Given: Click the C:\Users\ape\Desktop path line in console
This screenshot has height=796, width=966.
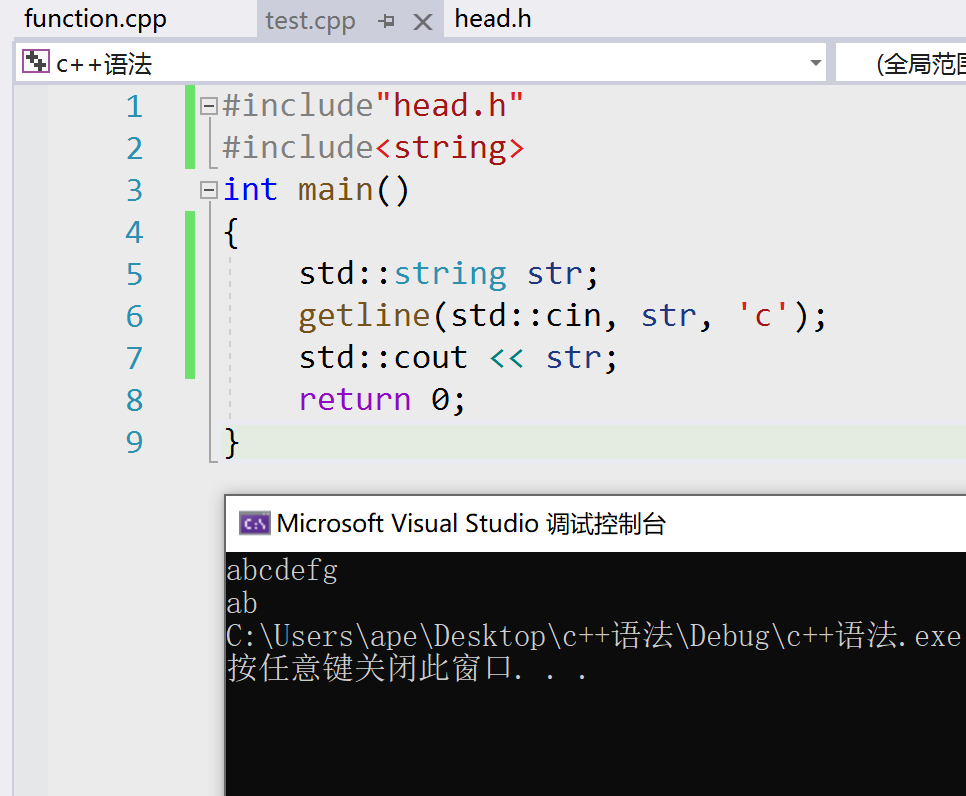Looking at the screenshot, I should (594, 636).
